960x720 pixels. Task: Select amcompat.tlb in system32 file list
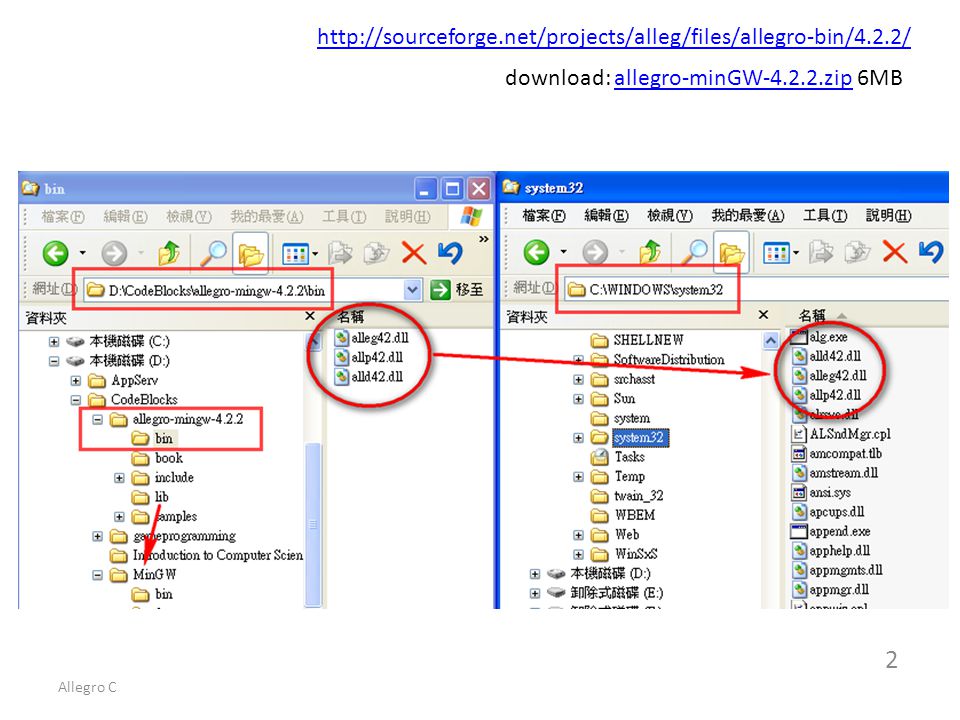(x=837, y=454)
